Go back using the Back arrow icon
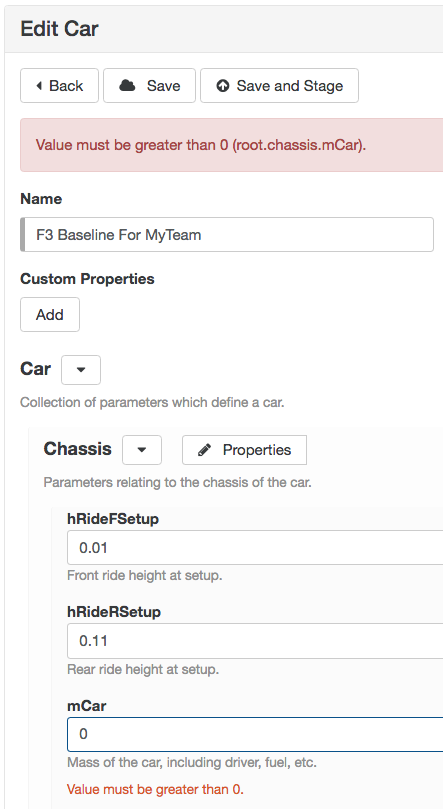Viewport: 443px width, 809px height. click(39, 86)
